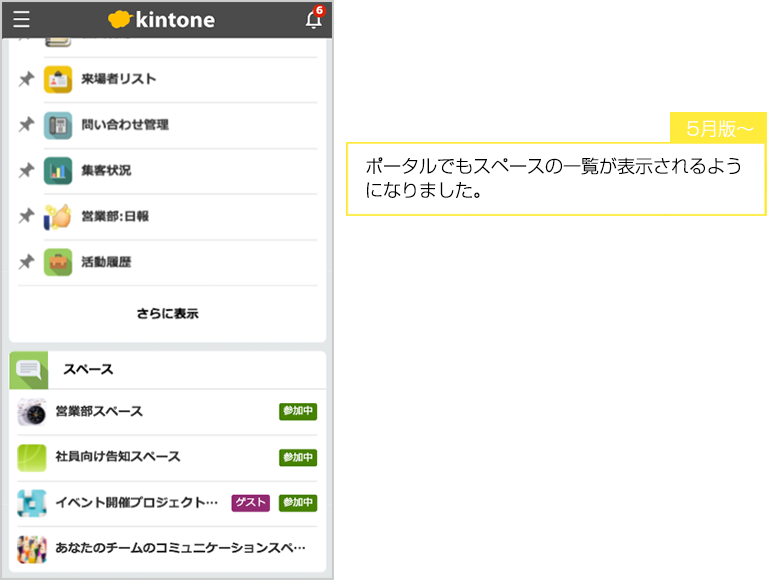Select 活動履歴 app name

point(106,262)
